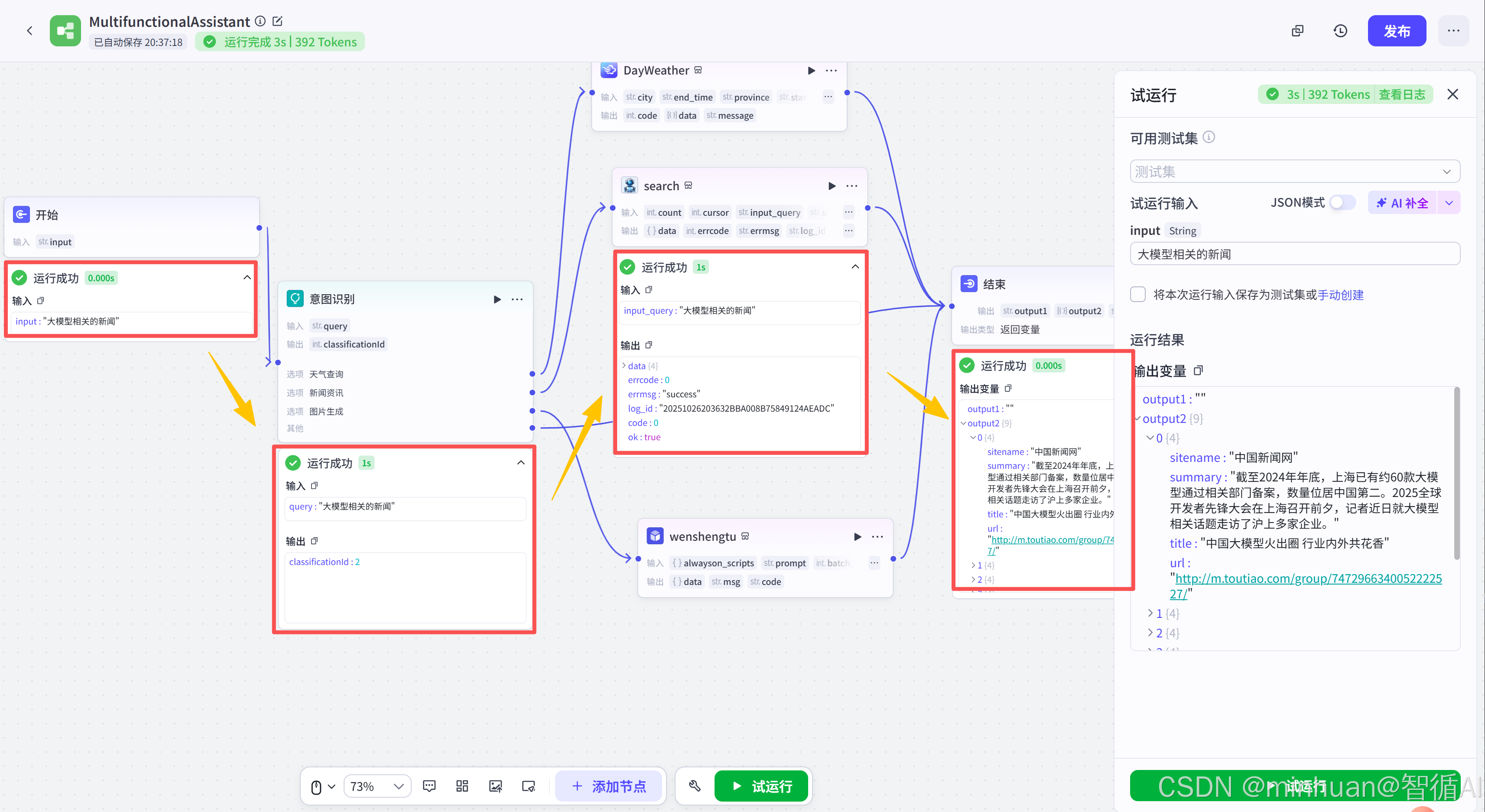This screenshot has height=812, width=1485.
Task: Click the comment icon in bottom toolbar
Action: point(429,786)
